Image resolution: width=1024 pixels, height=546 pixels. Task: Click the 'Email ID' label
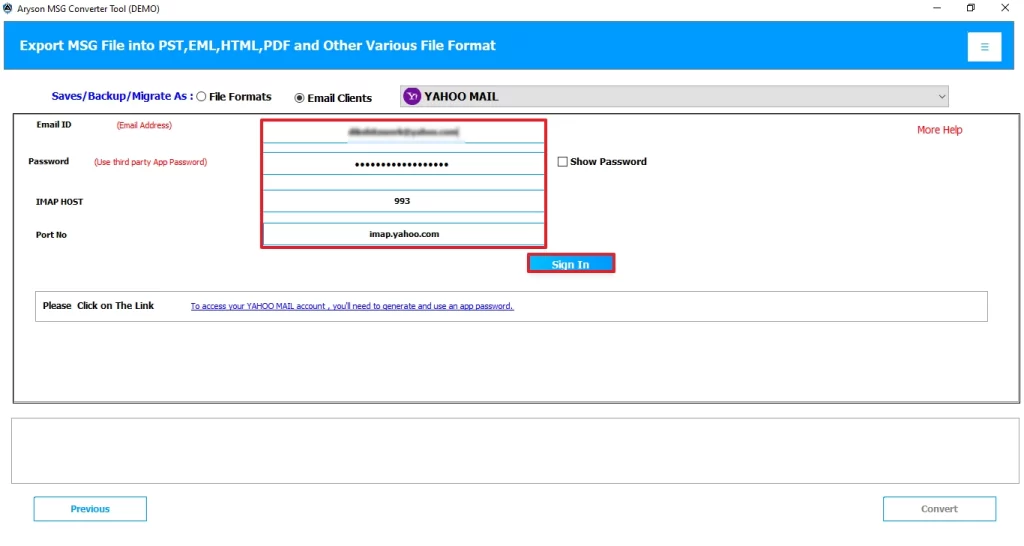pos(54,125)
